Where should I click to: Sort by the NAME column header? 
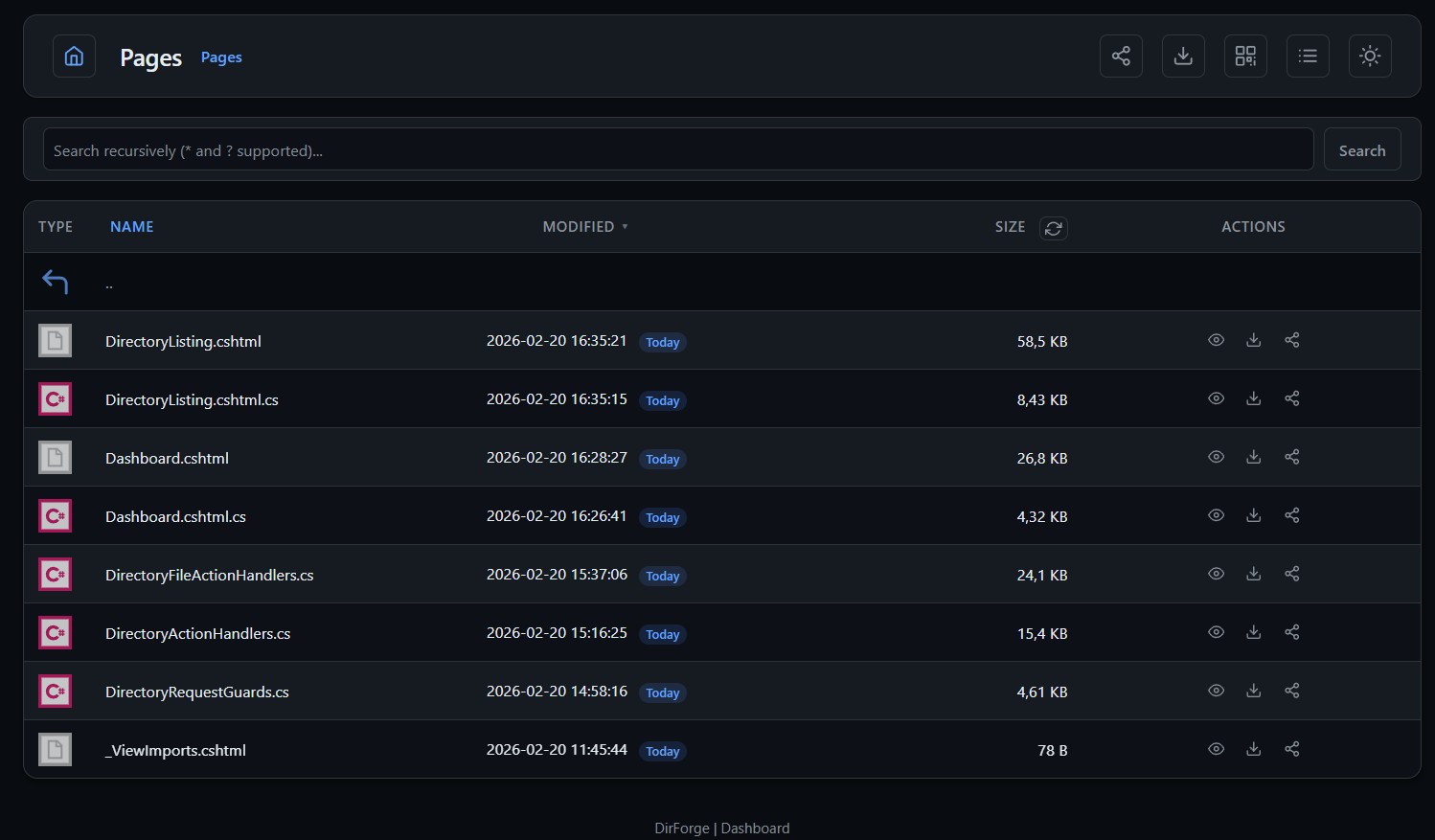132,227
